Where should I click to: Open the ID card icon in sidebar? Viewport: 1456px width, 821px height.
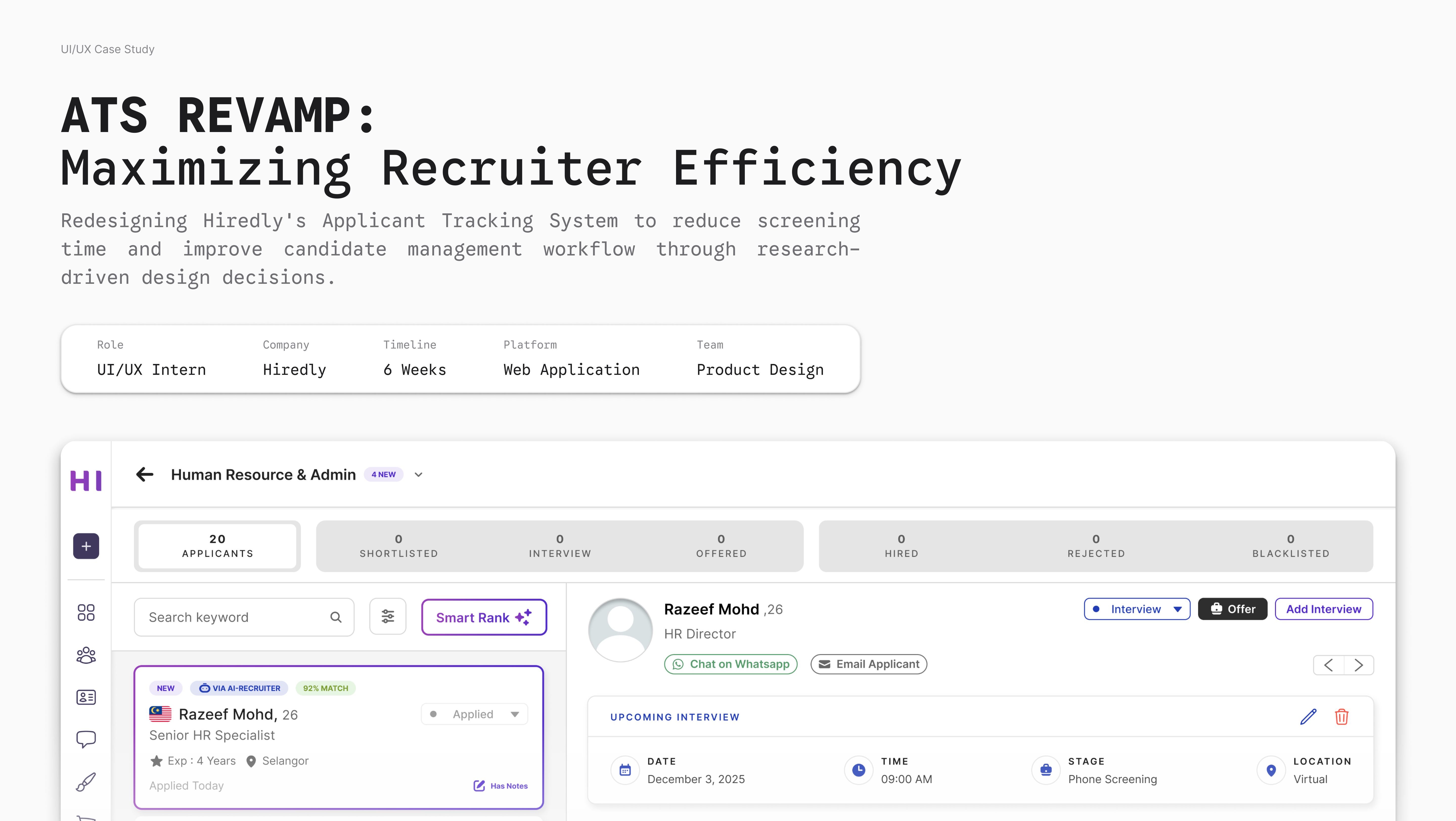(x=86, y=697)
